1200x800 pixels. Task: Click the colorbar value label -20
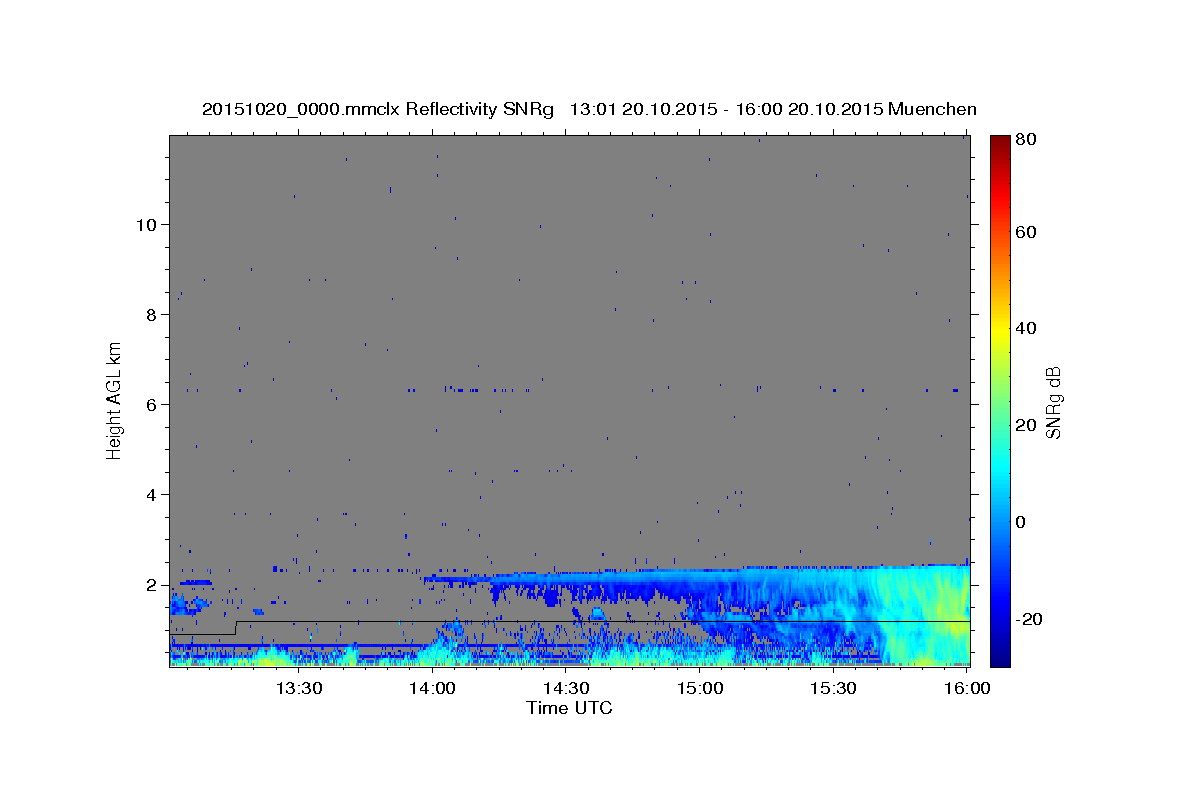[1028, 619]
